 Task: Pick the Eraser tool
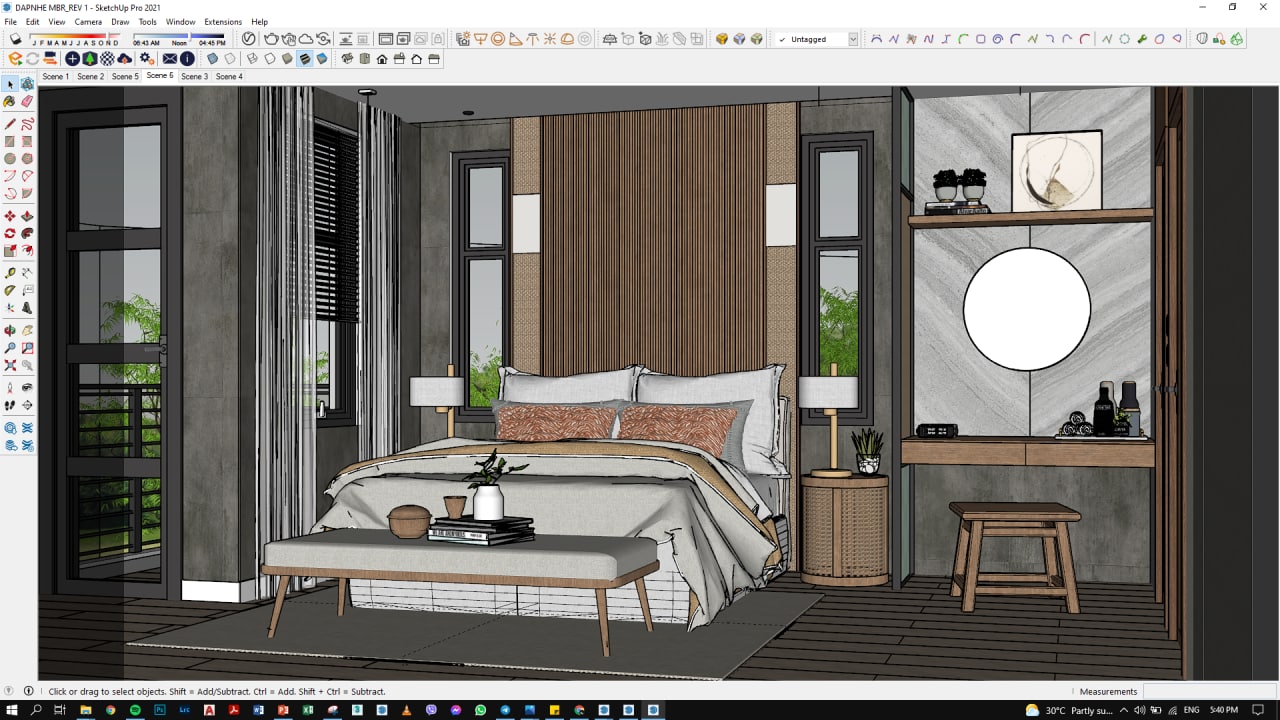pos(27,101)
